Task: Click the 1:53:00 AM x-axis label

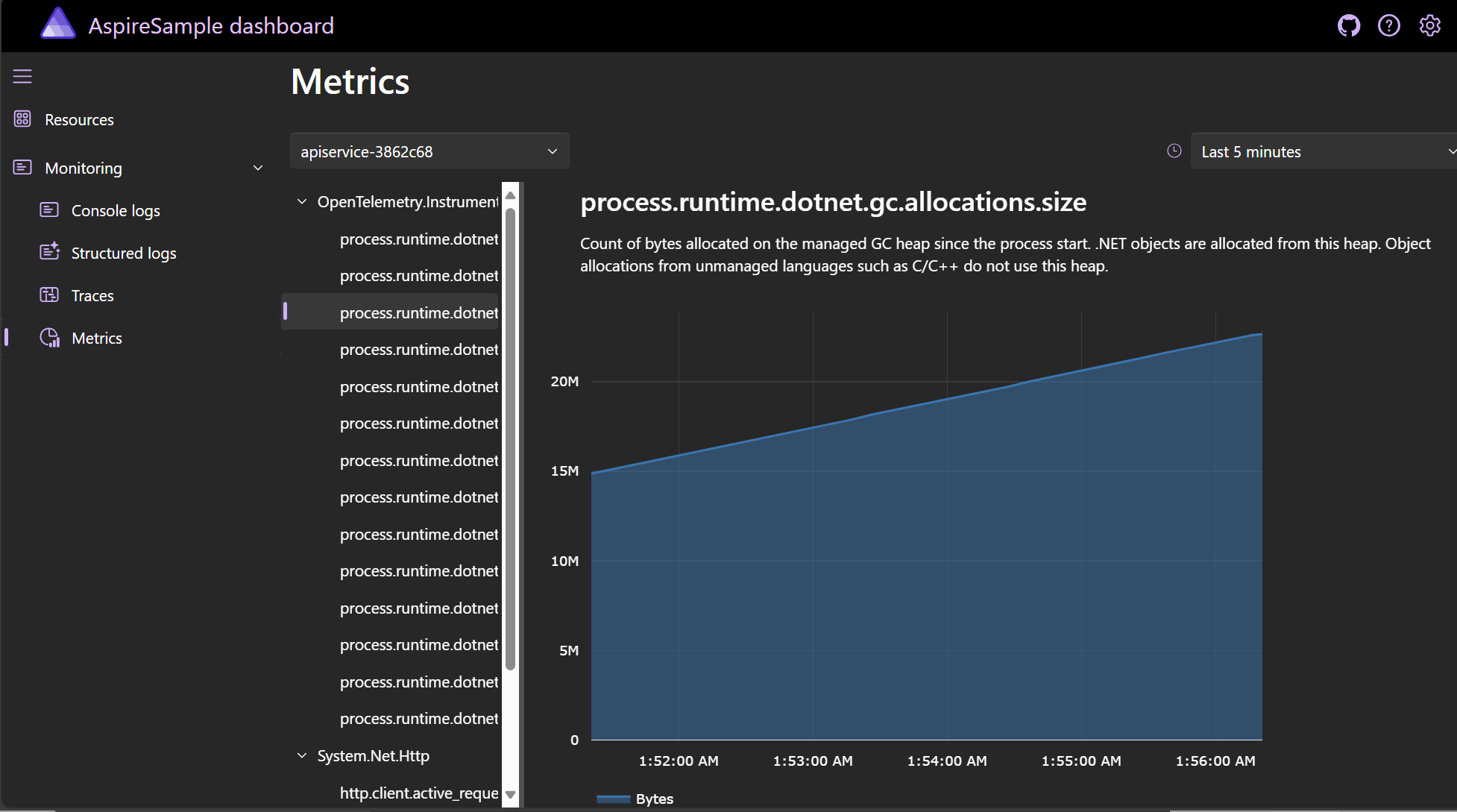Action: pos(813,761)
